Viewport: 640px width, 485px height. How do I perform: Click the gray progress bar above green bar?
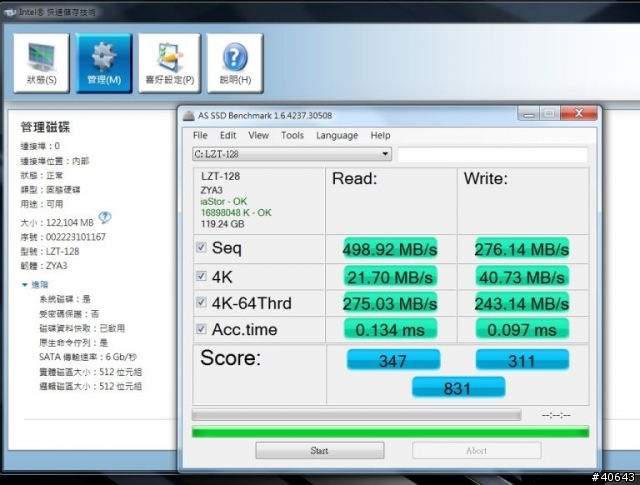[x=356, y=415]
